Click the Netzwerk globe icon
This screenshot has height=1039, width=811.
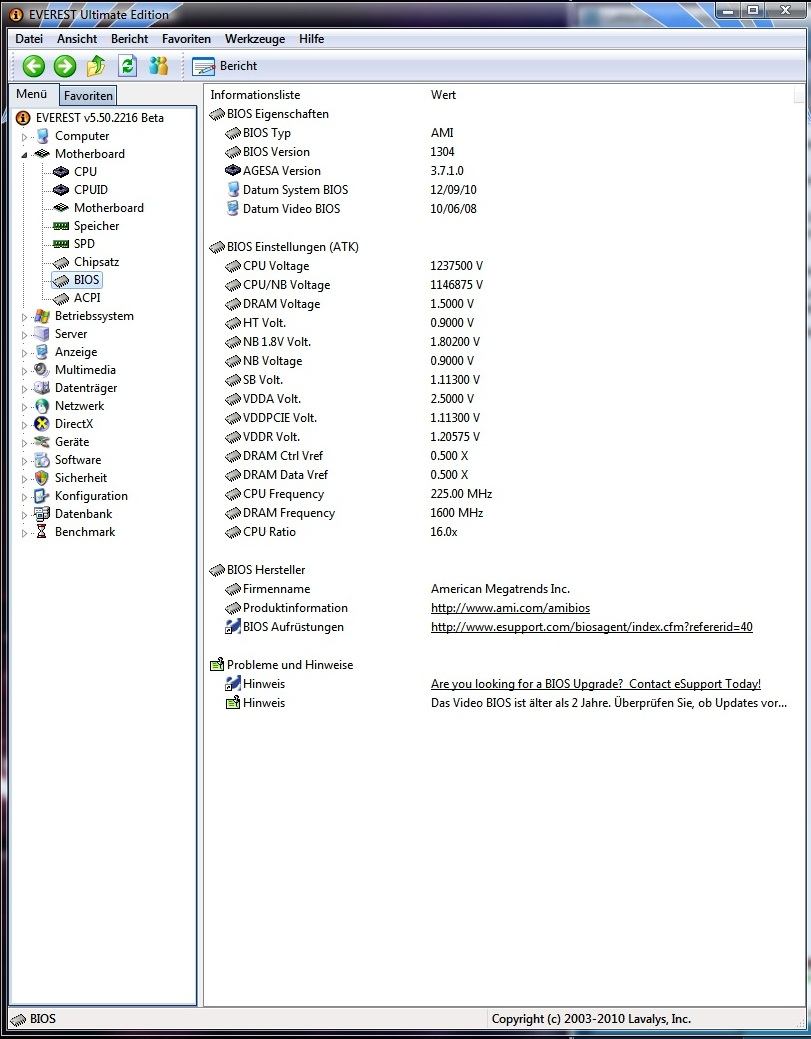pyautogui.click(x=42, y=406)
